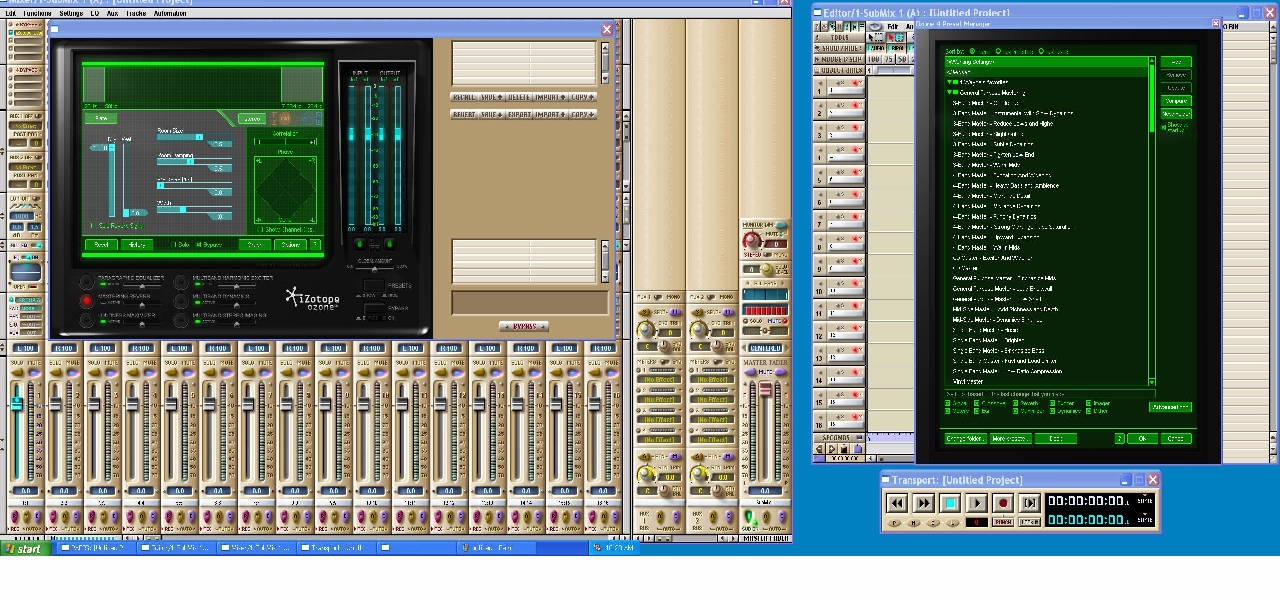
Task: Click the Master Fader volume handle
Action: [x=766, y=391]
